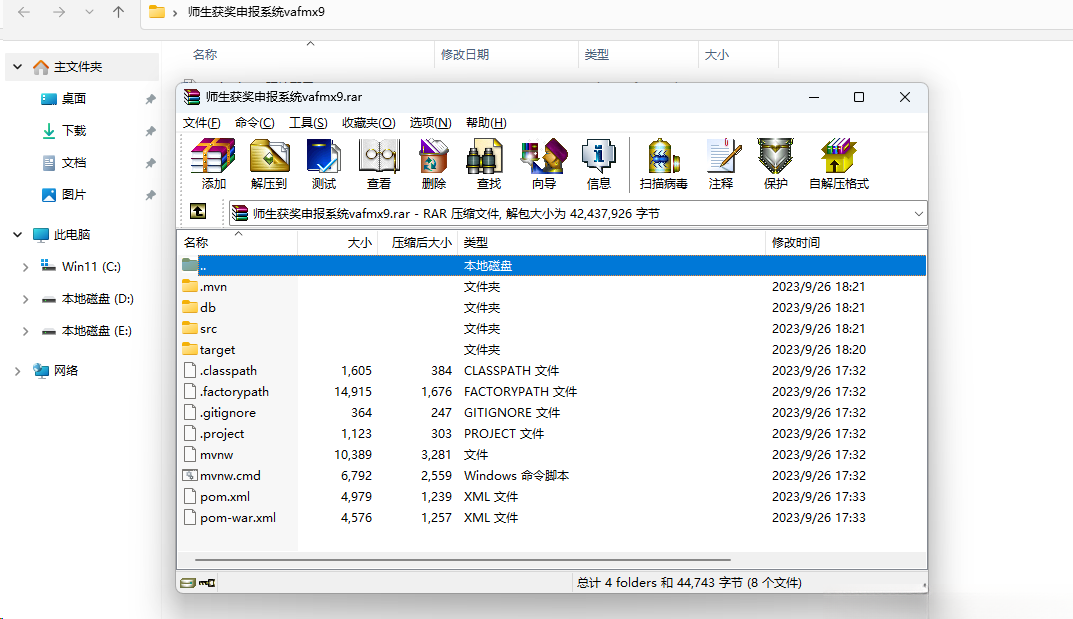This screenshot has width=1073, height=619.
Task: Click the WinRAR horizontal scrollbar
Action: click(463, 559)
